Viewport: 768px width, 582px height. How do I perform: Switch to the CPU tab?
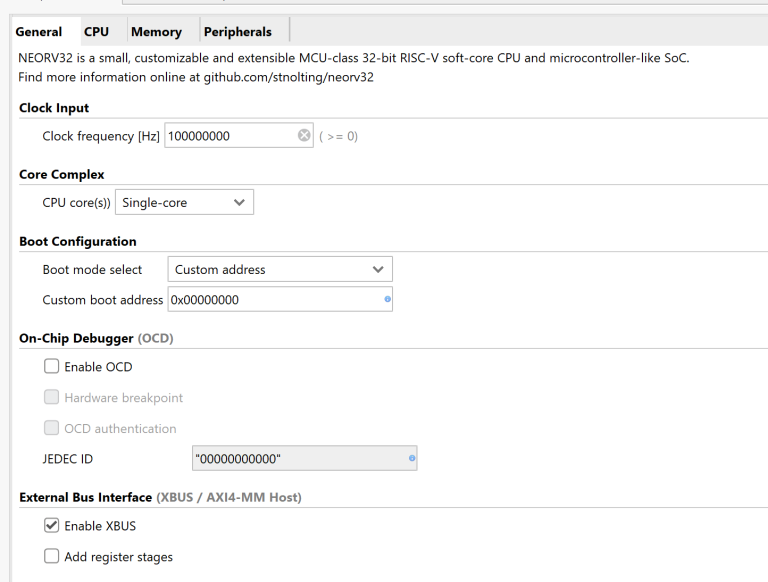pos(97,32)
